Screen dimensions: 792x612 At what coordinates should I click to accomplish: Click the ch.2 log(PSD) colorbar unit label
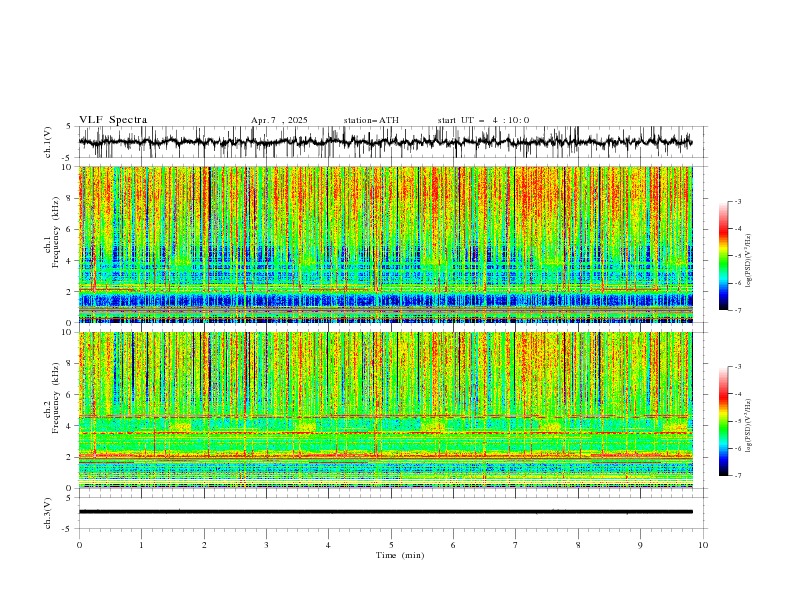[749, 425]
